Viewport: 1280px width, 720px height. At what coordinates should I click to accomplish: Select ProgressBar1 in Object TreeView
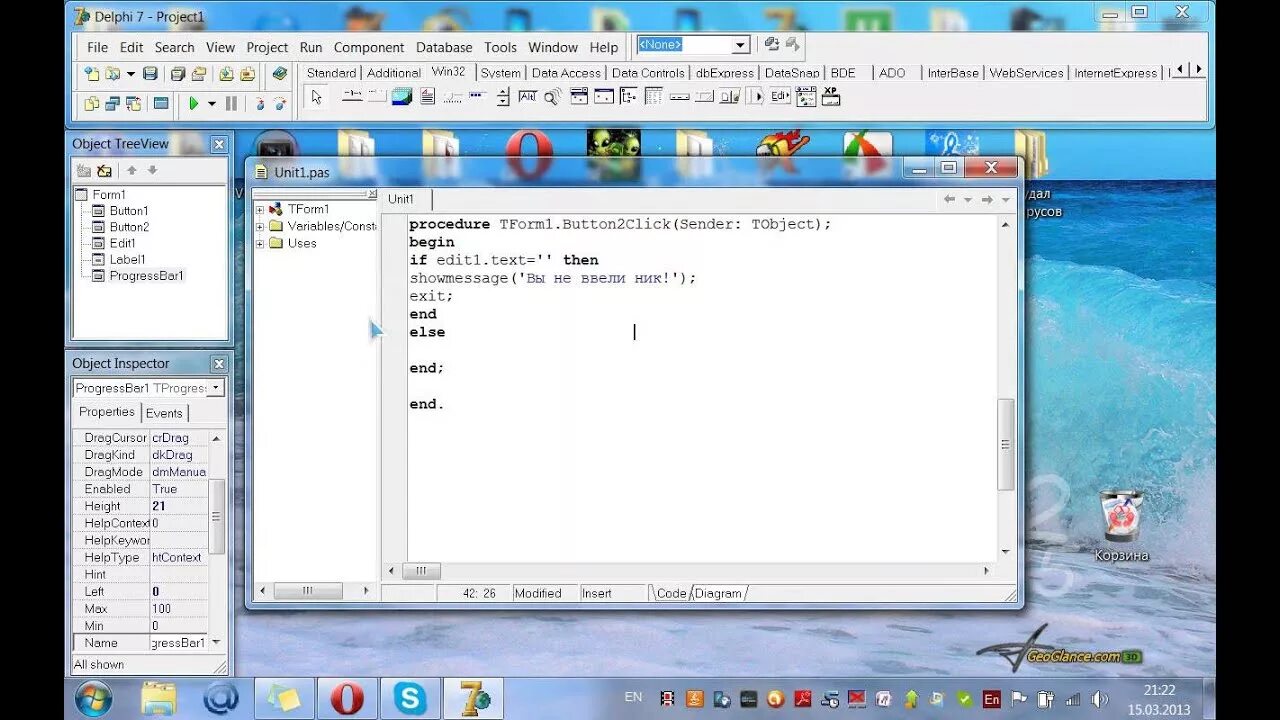point(147,275)
